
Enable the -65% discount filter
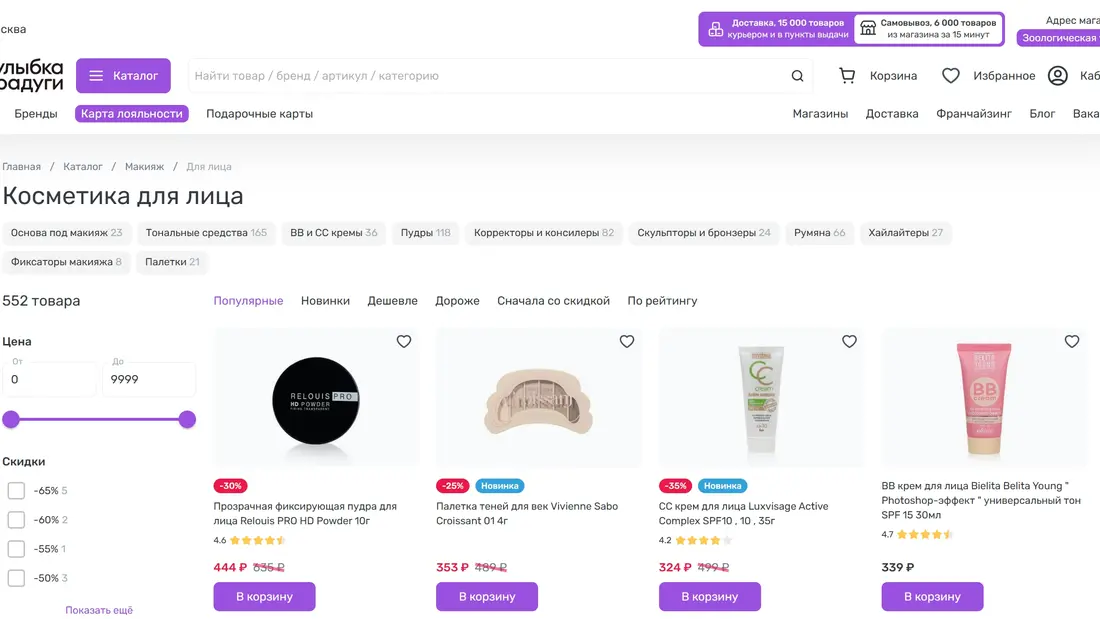coord(17,491)
